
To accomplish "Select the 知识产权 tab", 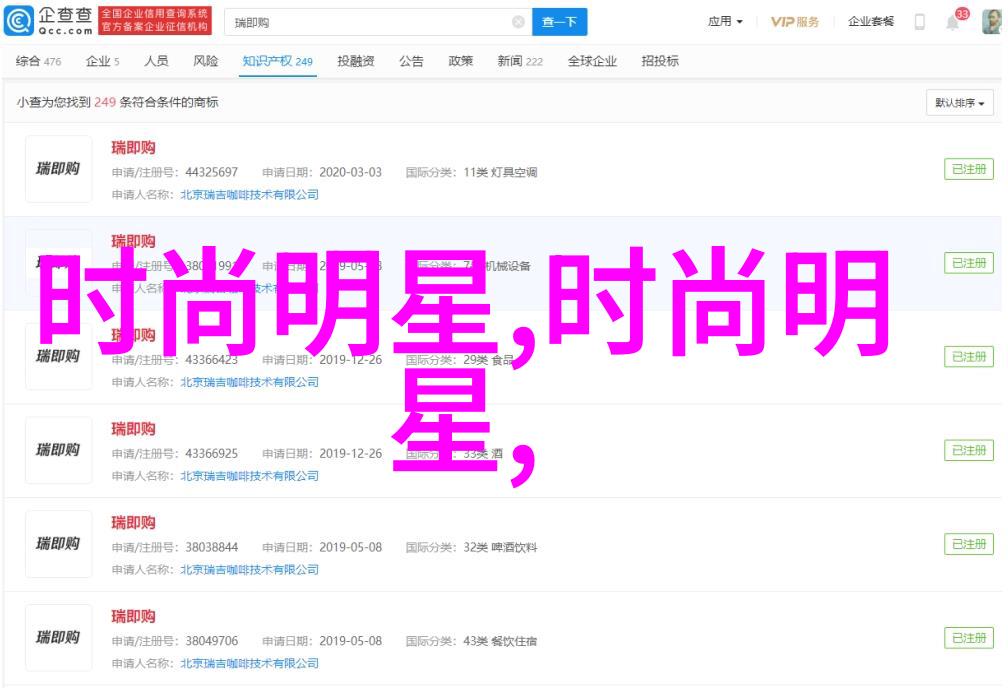I will tap(278, 61).
